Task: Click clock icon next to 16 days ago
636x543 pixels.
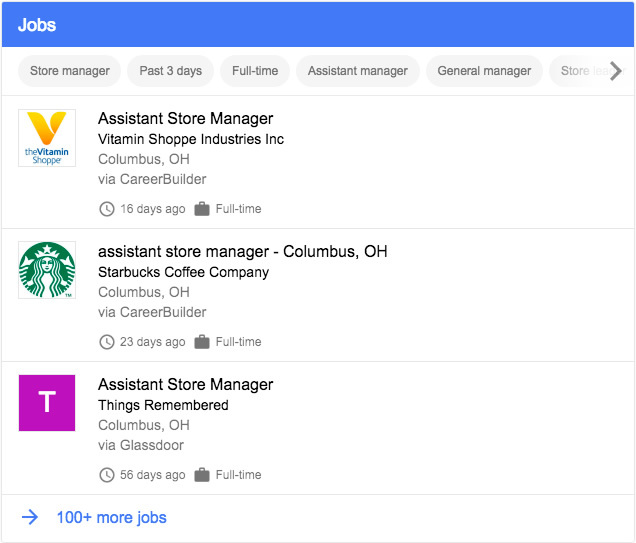Action: tap(107, 209)
